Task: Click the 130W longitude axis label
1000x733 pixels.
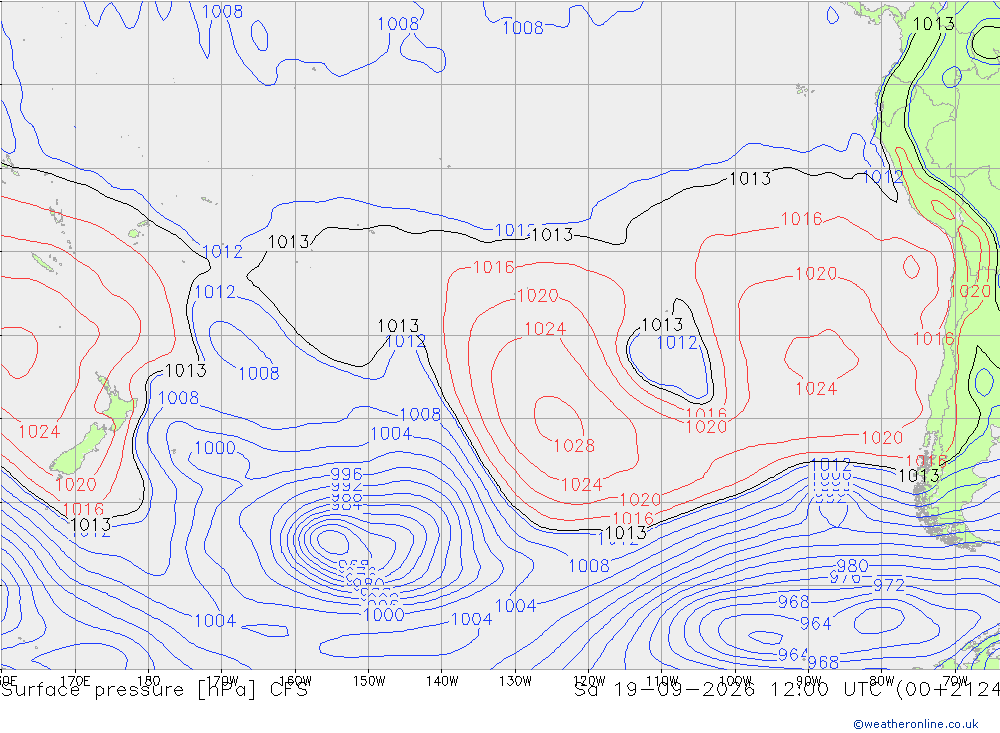Action: click(x=515, y=681)
